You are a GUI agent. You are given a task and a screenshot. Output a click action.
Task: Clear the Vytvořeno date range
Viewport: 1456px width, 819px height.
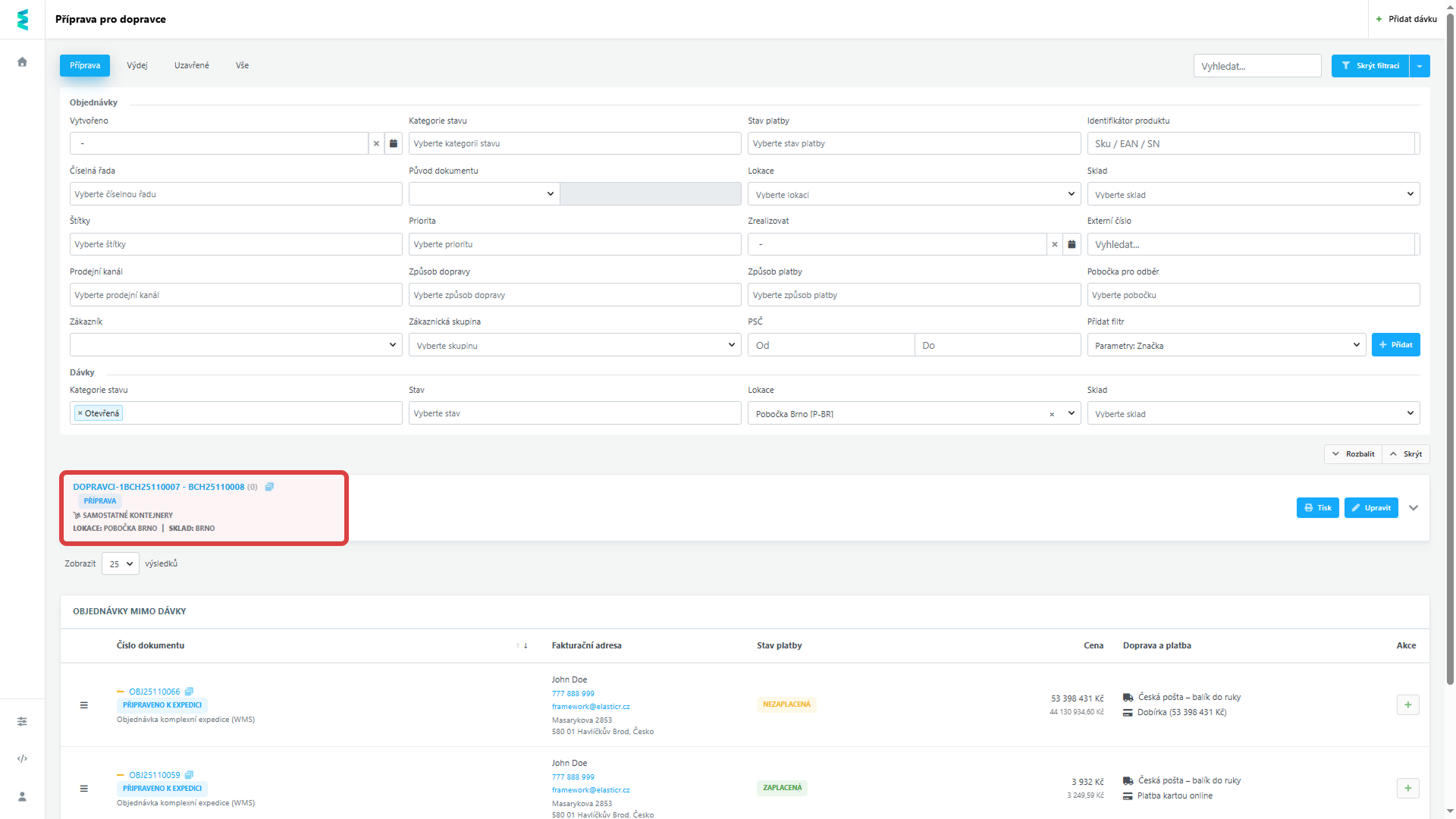pos(376,143)
